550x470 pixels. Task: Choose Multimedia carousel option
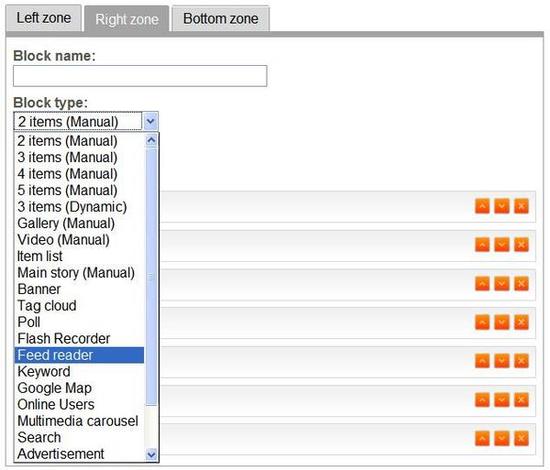tap(79, 421)
